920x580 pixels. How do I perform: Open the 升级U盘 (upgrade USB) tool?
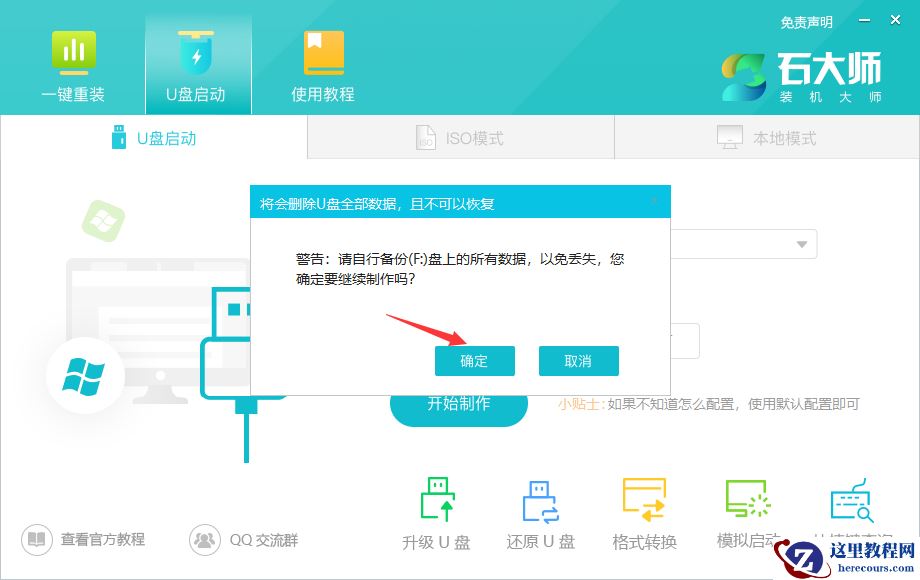pyautogui.click(x=435, y=500)
